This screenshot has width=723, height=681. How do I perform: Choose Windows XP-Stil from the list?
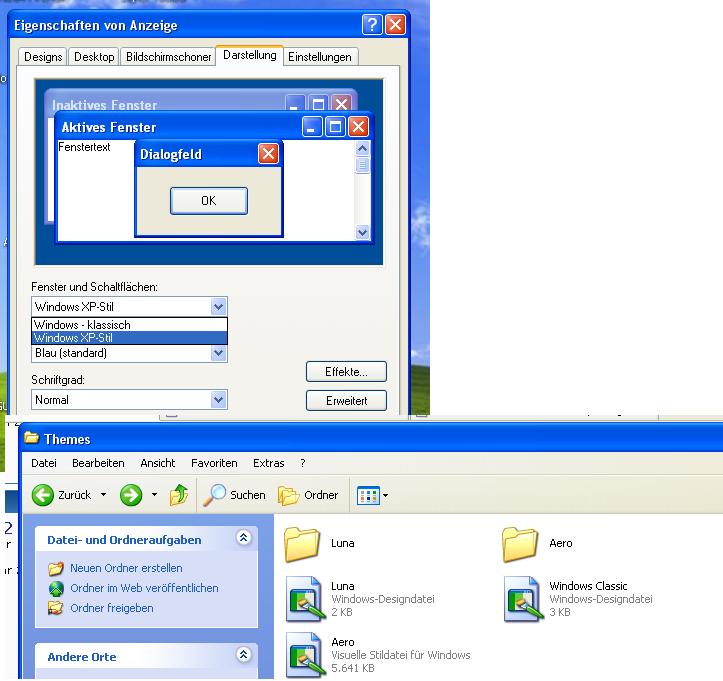(129, 338)
